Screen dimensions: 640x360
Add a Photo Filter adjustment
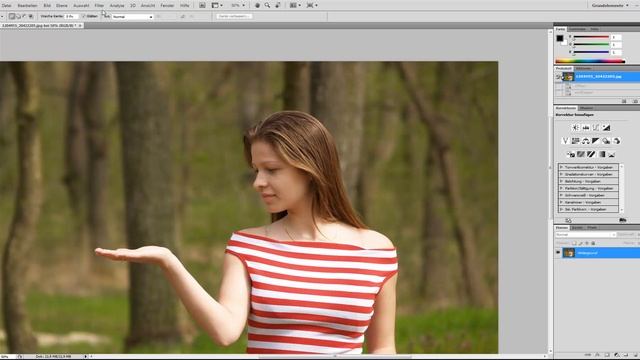(606, 141)
